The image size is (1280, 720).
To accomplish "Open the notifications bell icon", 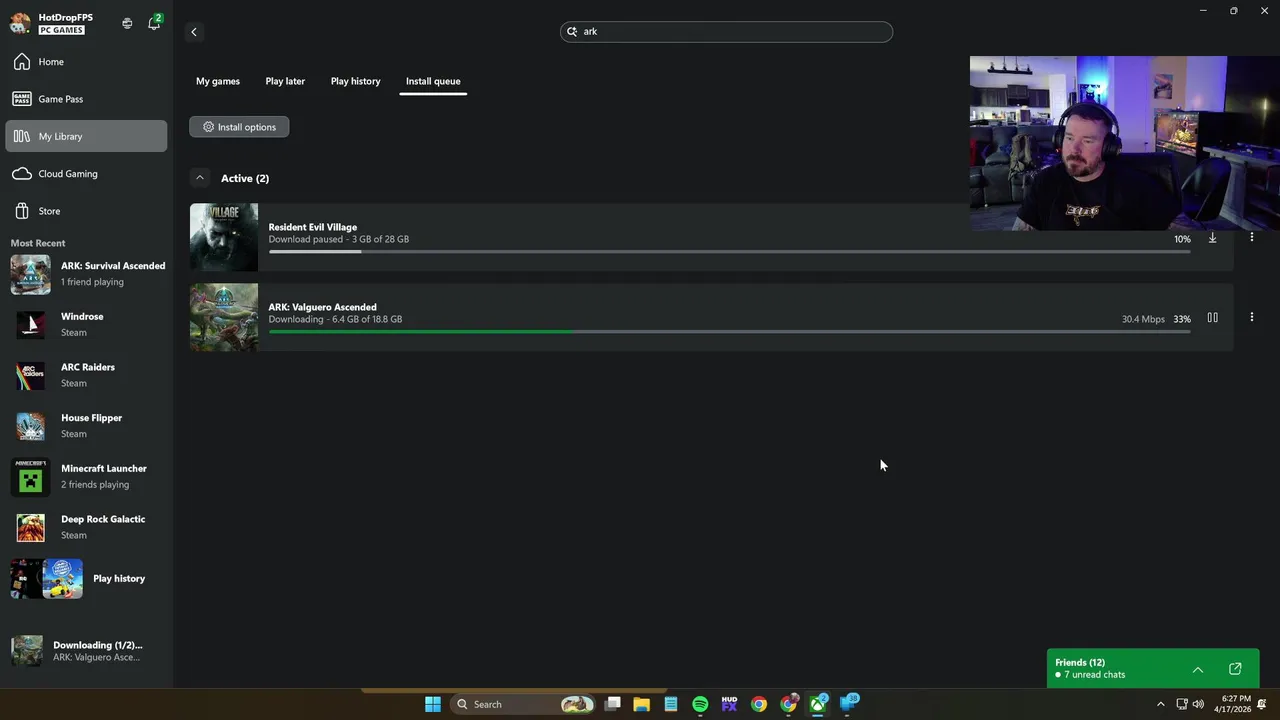I will 153,23.
